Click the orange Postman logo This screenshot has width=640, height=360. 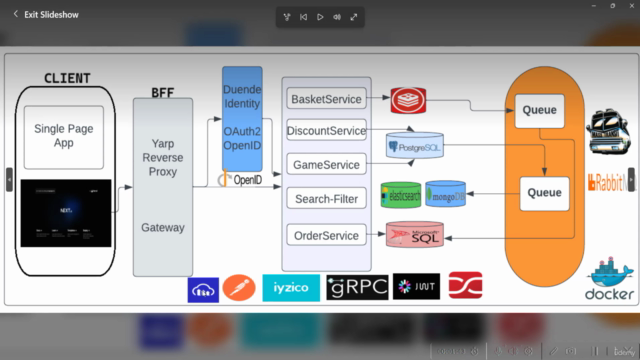pyautogui.click(x=239, y=288)
